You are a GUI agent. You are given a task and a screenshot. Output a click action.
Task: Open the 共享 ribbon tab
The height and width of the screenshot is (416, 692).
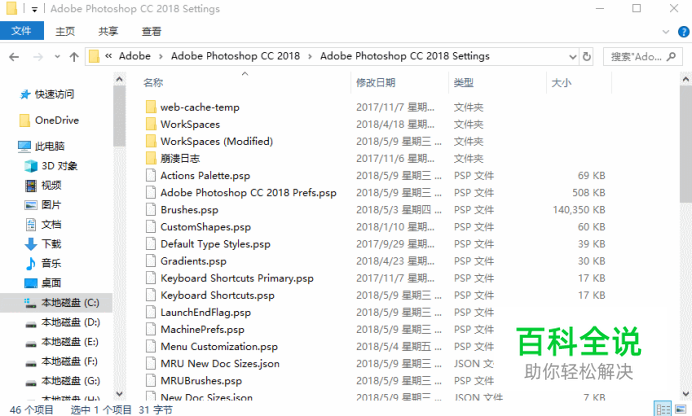coord(108,31)
